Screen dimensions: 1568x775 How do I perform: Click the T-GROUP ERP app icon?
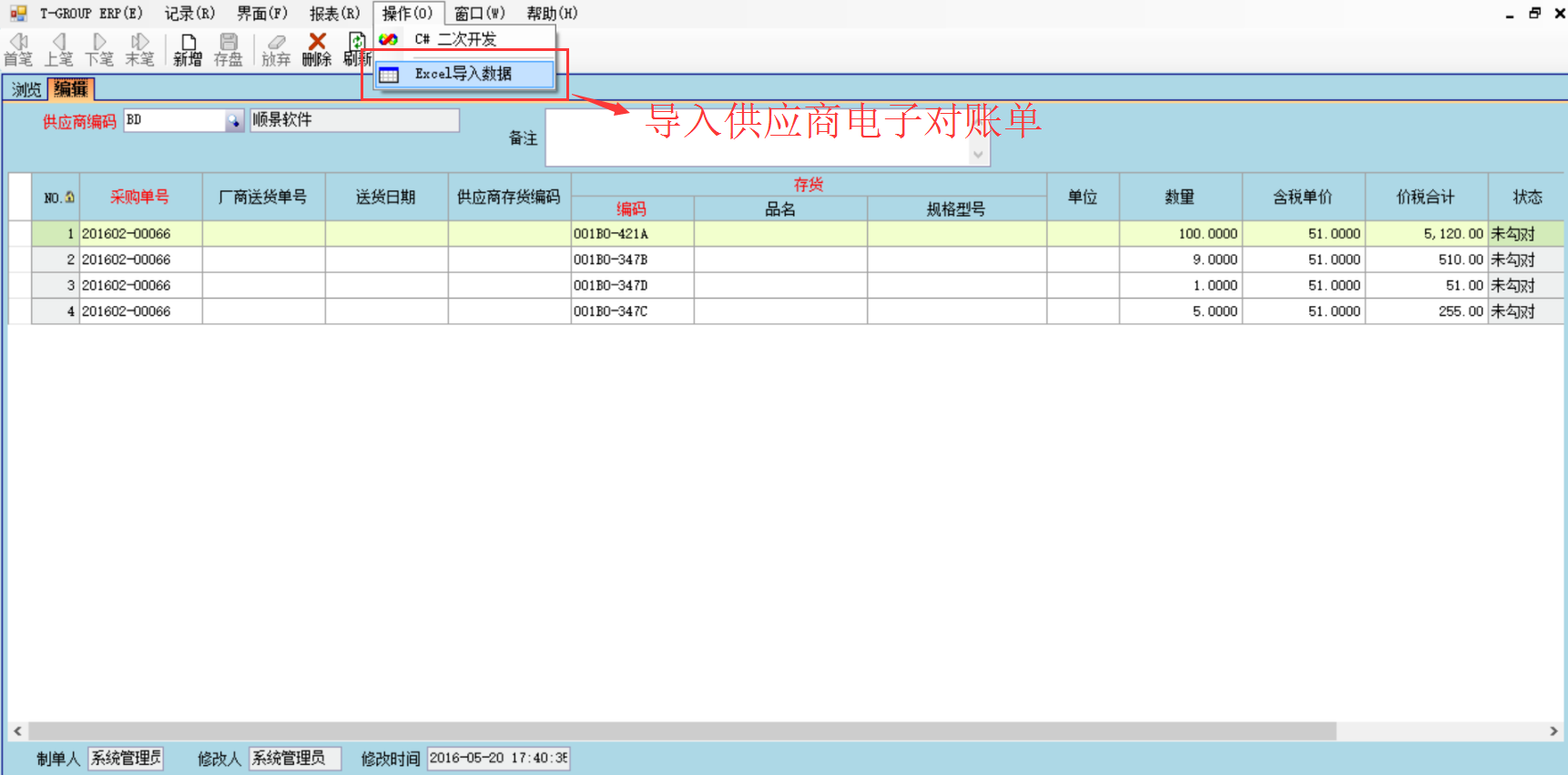click(18, 13)
